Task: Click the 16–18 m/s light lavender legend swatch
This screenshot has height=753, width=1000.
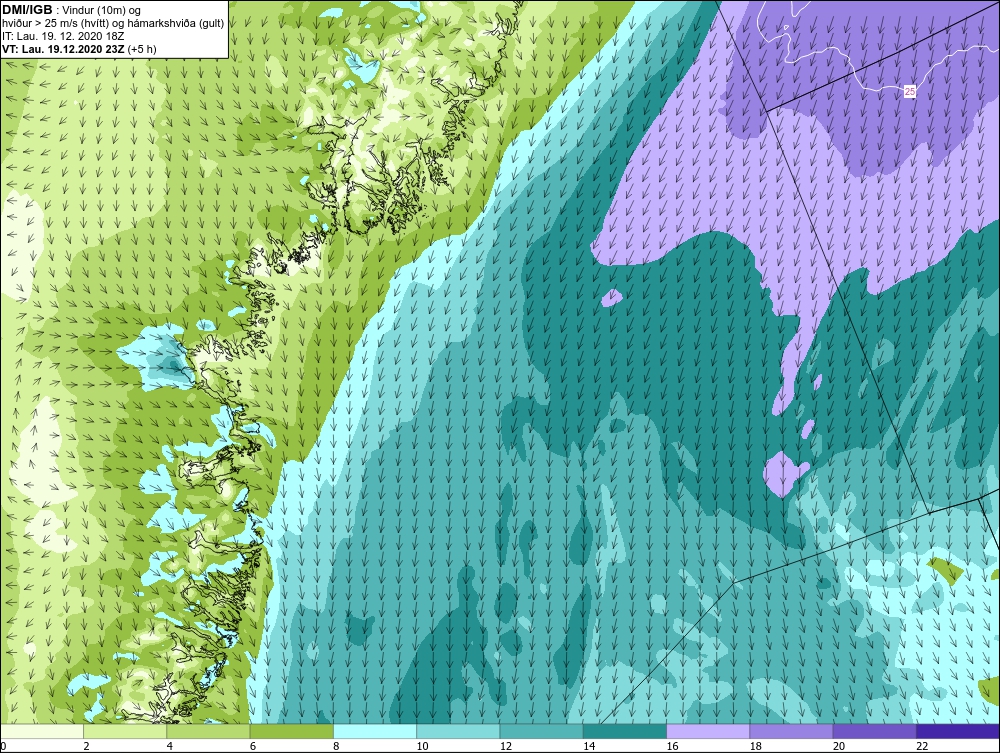Action: [x=708, y=731]
